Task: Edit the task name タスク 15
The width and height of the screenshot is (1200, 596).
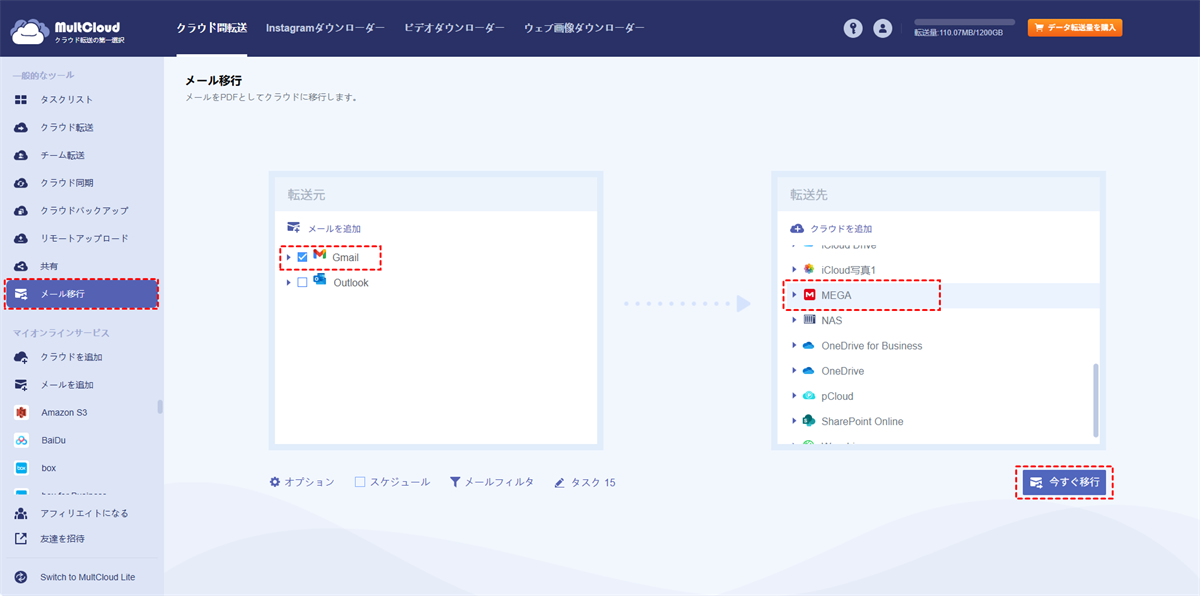Action: [585, 482]
